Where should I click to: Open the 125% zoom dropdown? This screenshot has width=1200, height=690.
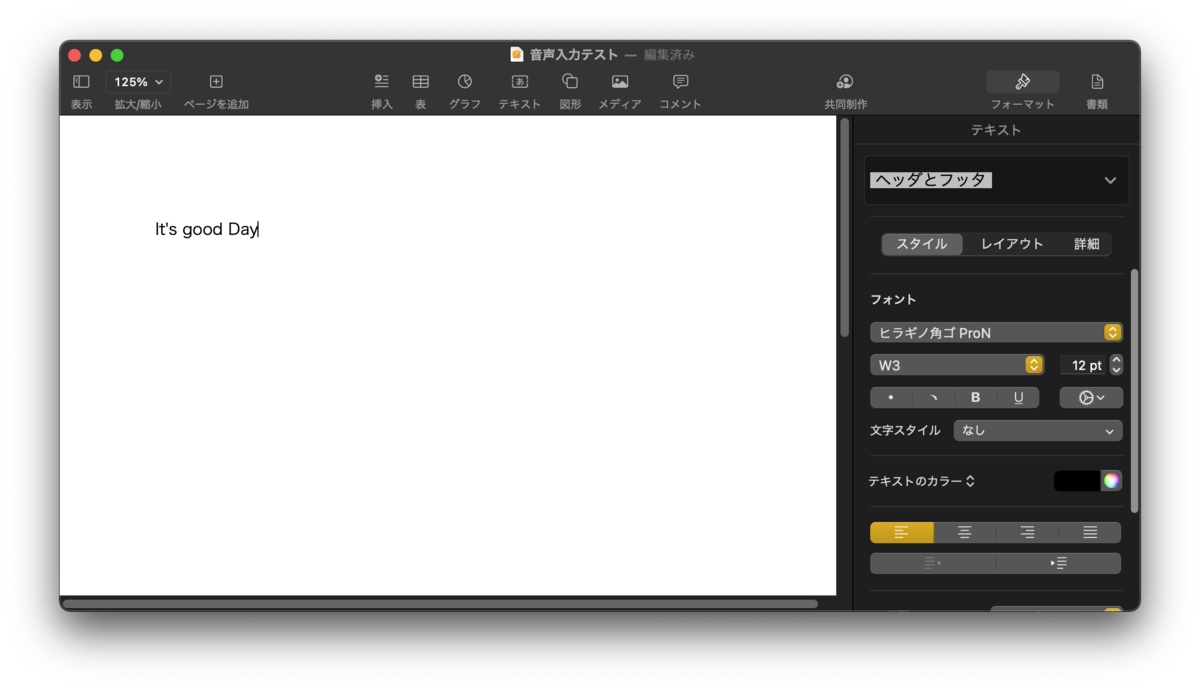pos(138,82)
